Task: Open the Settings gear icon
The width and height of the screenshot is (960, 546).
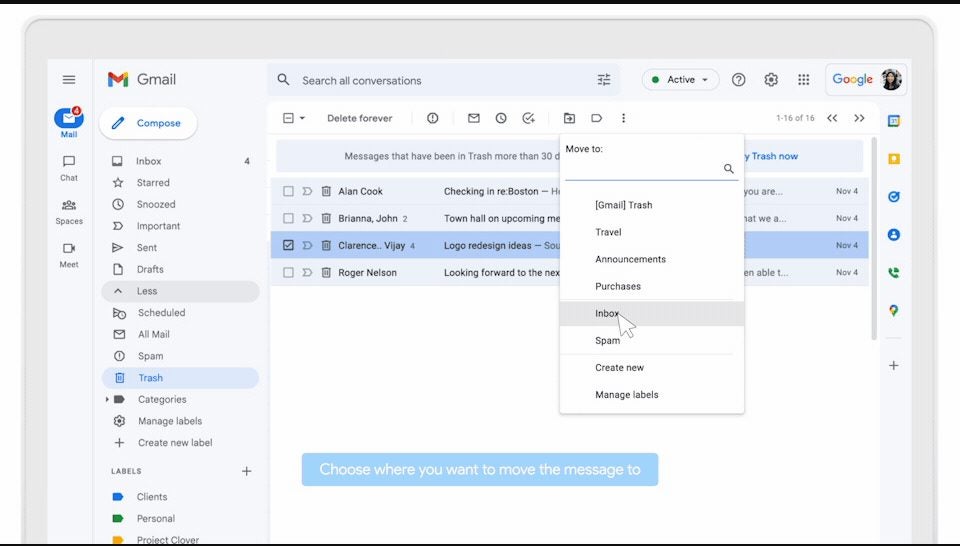Action: pyautogui.click(x=771, y=80)
